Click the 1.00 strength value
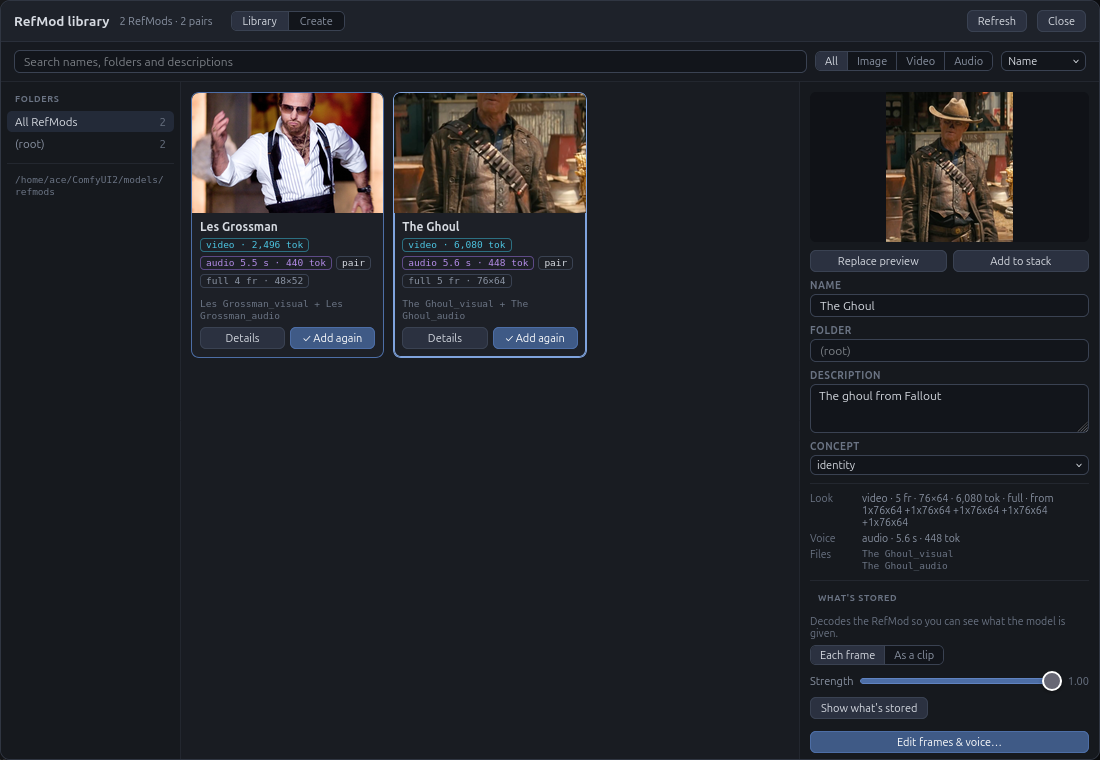Viewport: 1100px width, 760px height. (x=1078, y=681)
